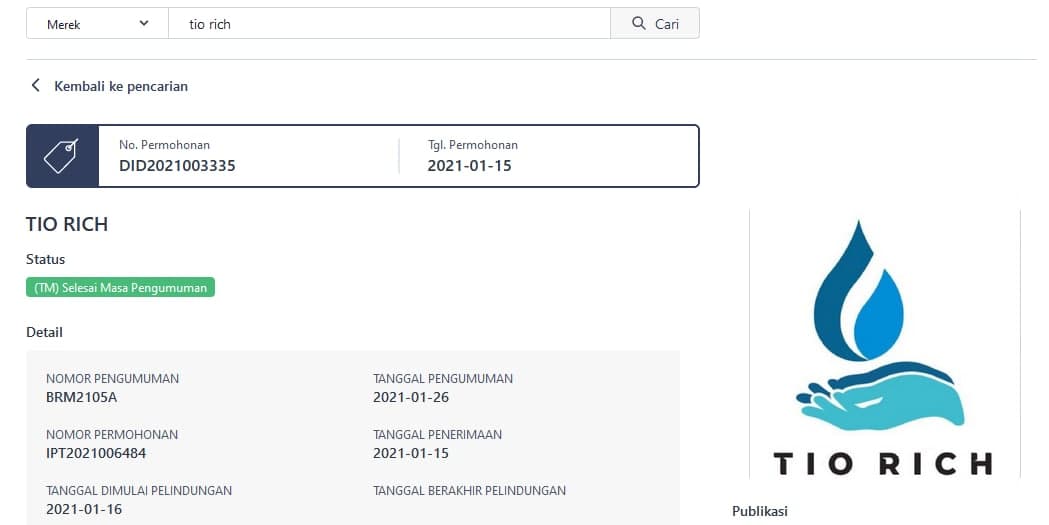
Task: Click the Publikasi section heading
Action: click(760, 511)
